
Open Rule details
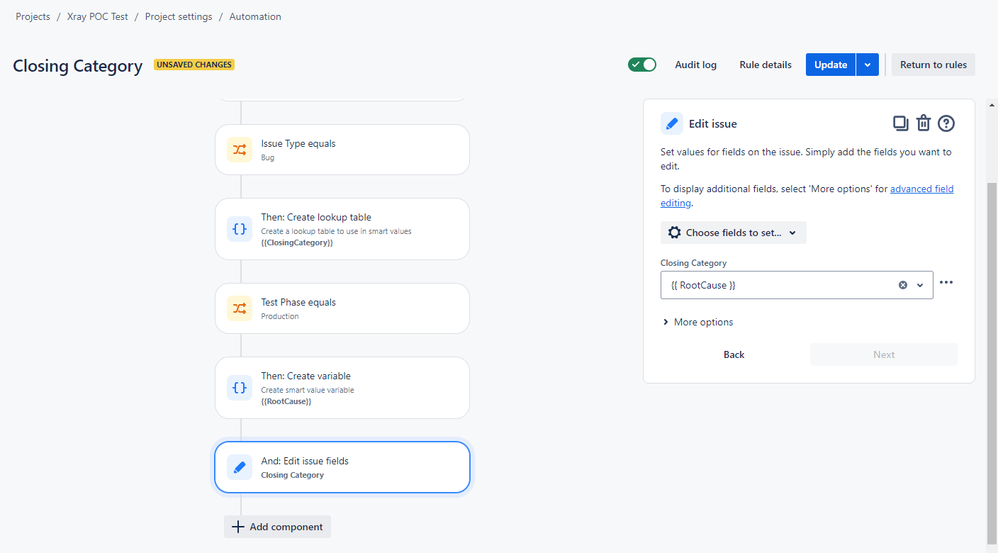pos(765,65)
